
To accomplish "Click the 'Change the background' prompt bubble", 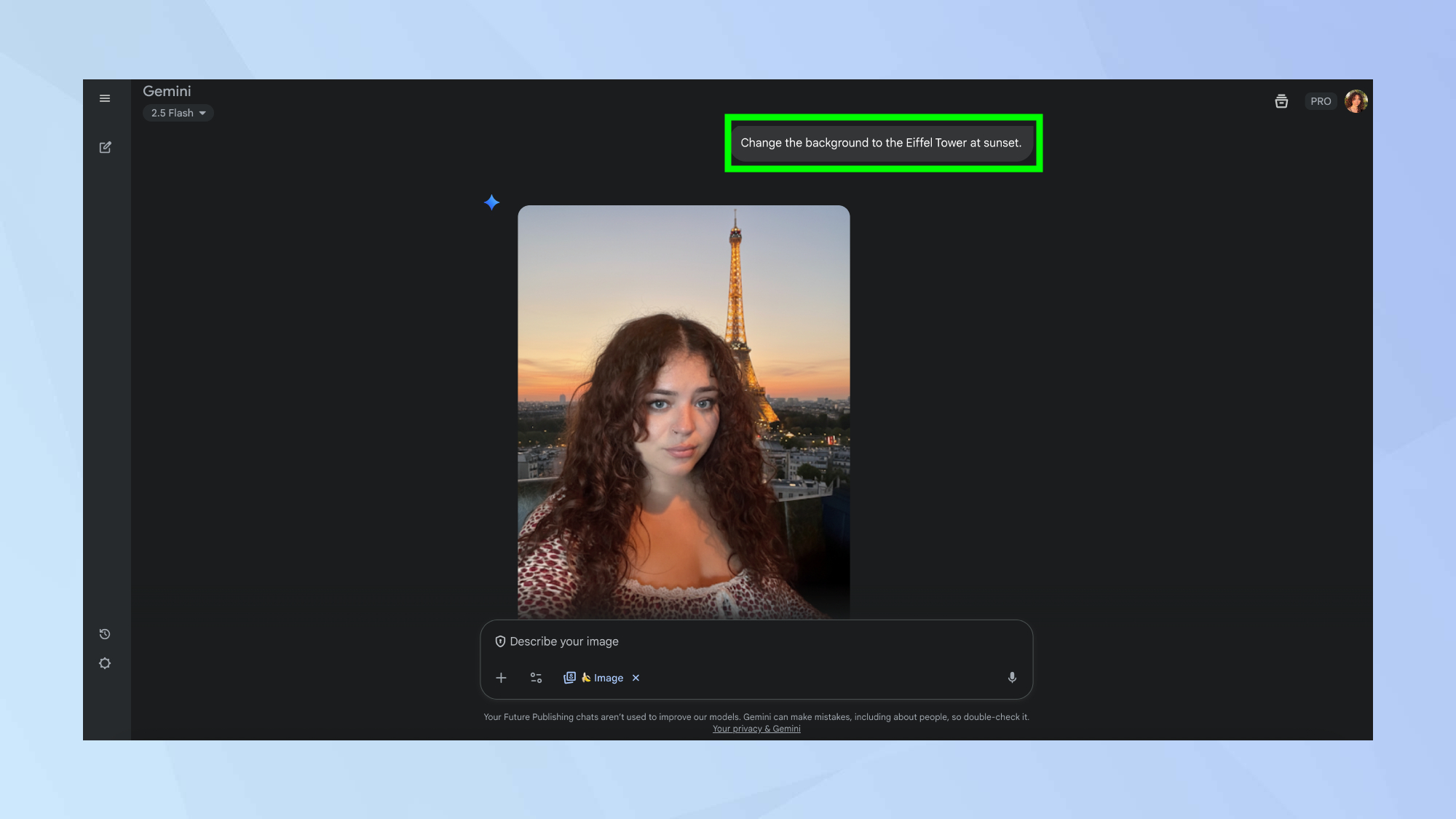I will tap(881, 143).
